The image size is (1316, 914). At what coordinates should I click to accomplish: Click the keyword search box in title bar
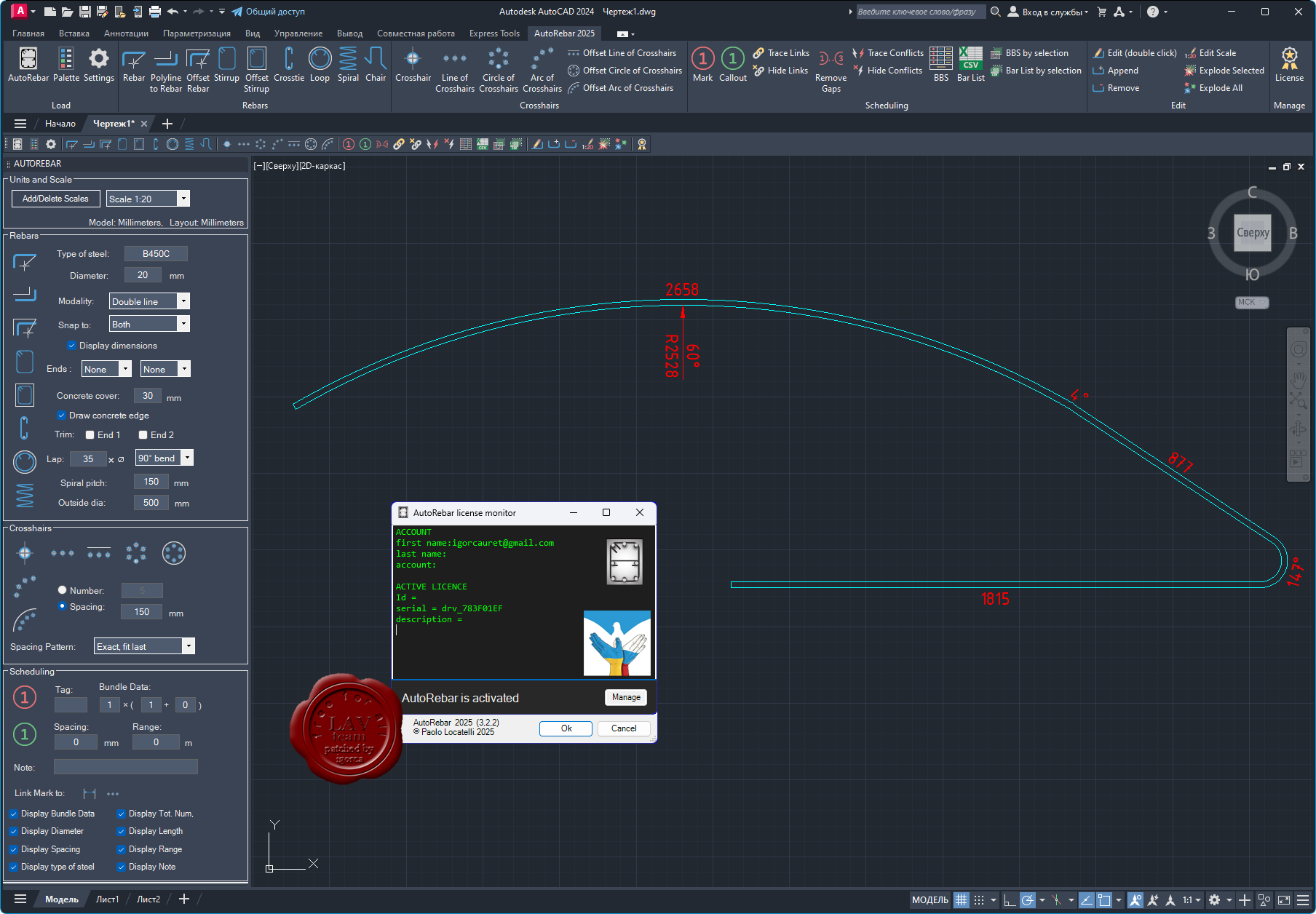pyautogui.click(x=921, y=12)
